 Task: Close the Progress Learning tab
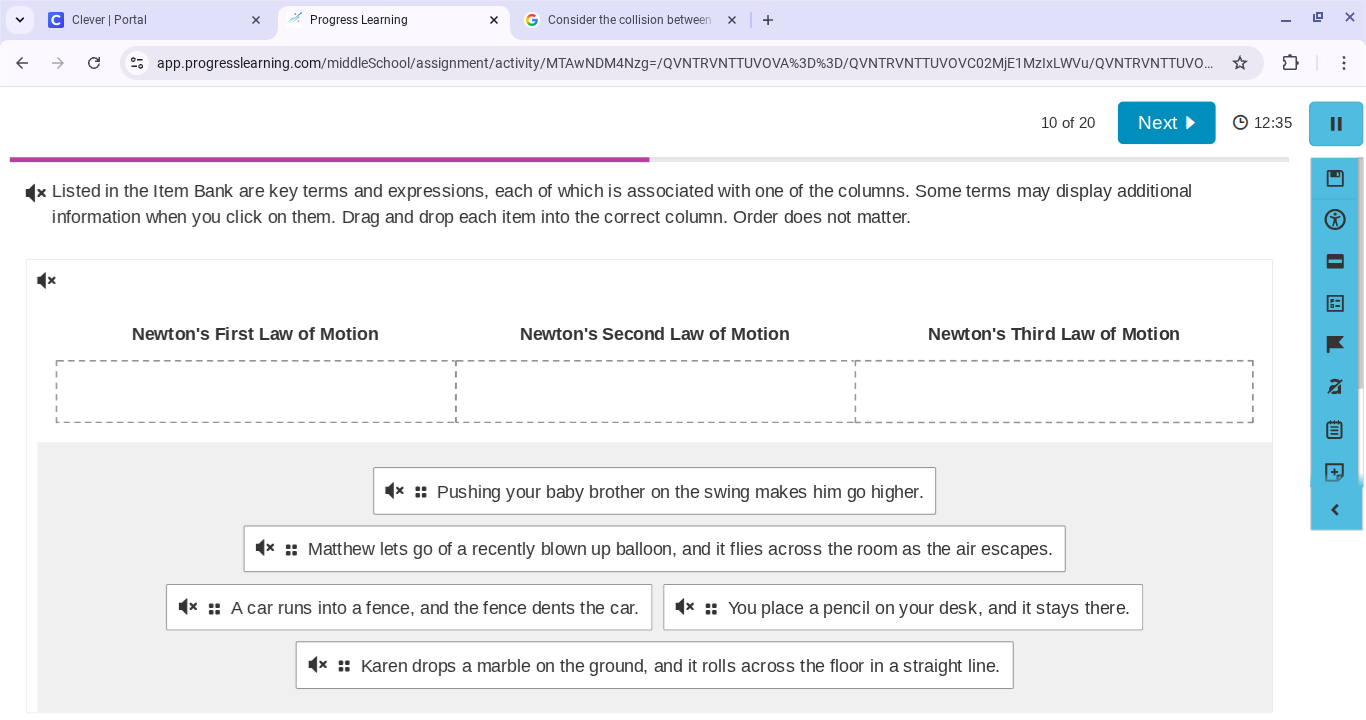pos(494,20)
